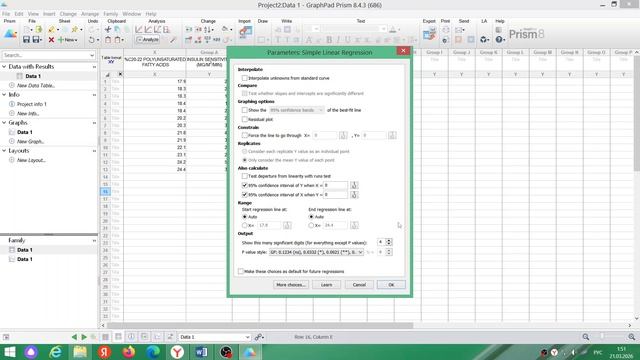Open the Help menu
This screenshot has height=360, width=640.
(x=151, y=14)
